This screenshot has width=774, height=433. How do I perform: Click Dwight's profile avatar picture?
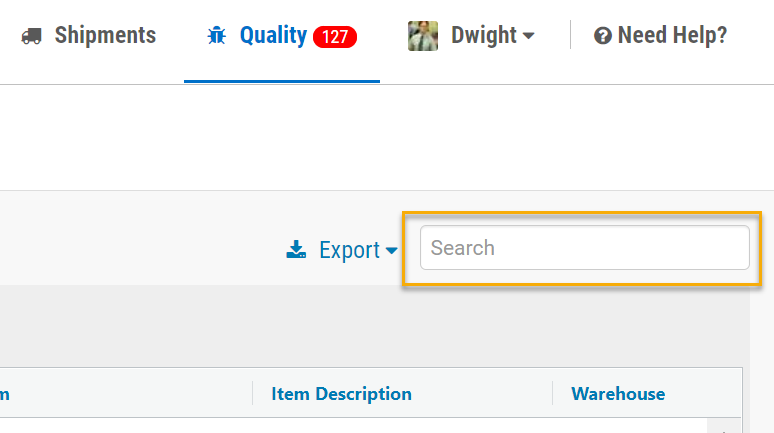click(x=423, y=36)
